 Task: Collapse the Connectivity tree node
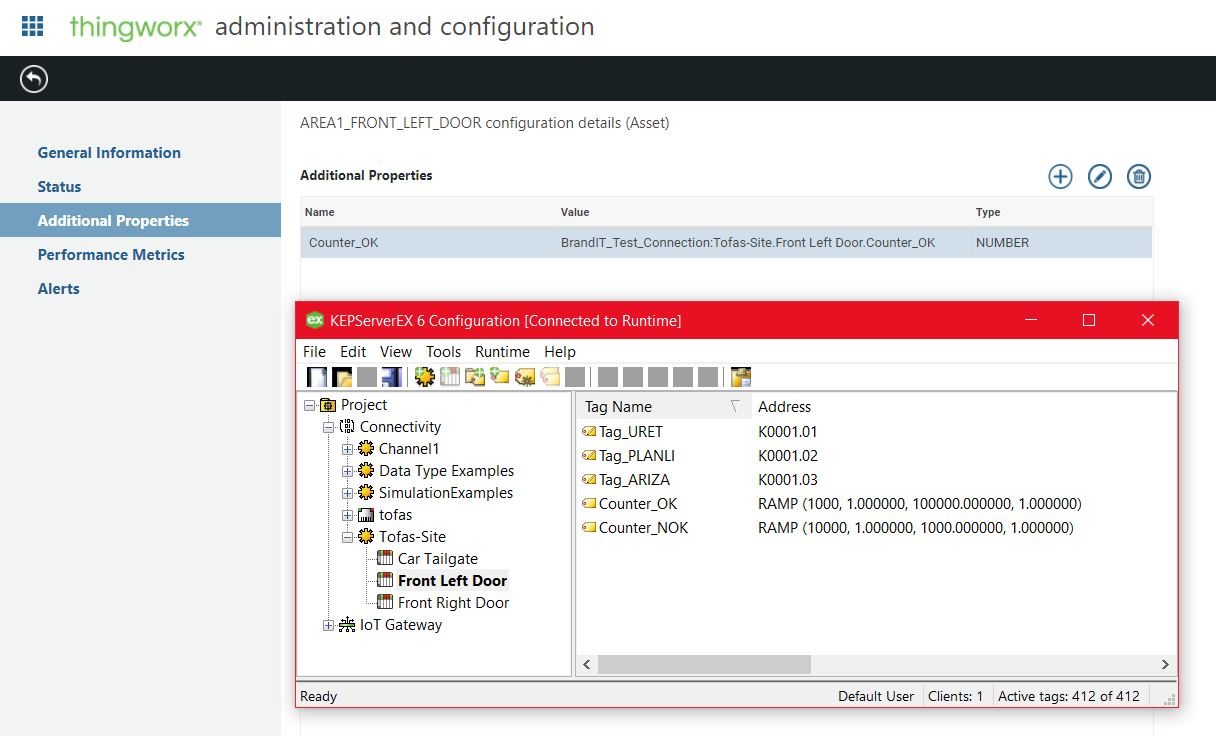[x=329, y=427]
